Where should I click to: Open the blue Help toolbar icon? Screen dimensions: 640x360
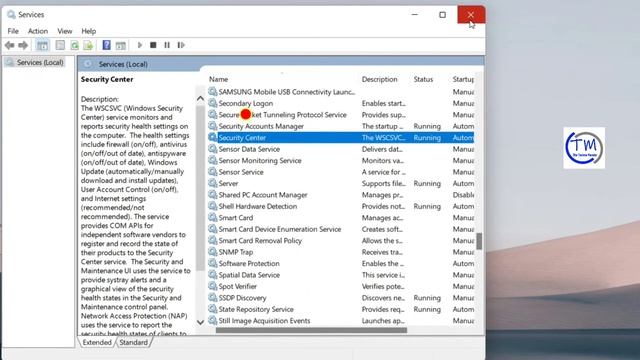click(107, 45)
